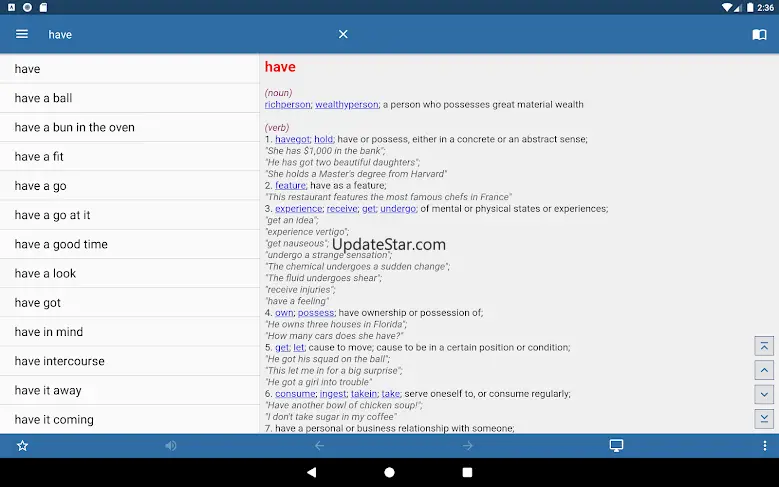Screen dimensions: 779x487
Task: Follow the 'take' link in definition 6
Action: (x=390, y=394)
